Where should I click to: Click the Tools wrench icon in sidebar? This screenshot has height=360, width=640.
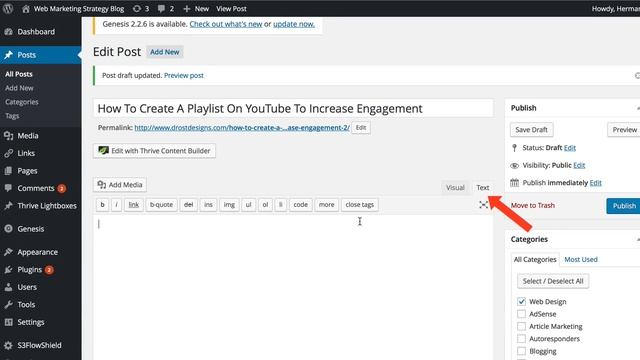[9, 305]
